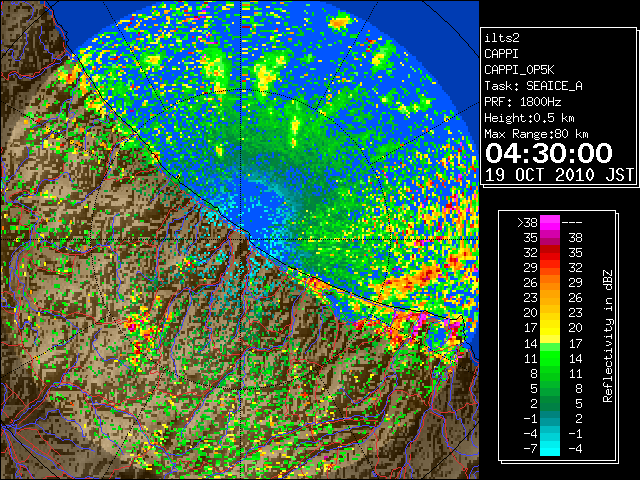Click the "Reflectivity in dBZ" legend title

608,336
